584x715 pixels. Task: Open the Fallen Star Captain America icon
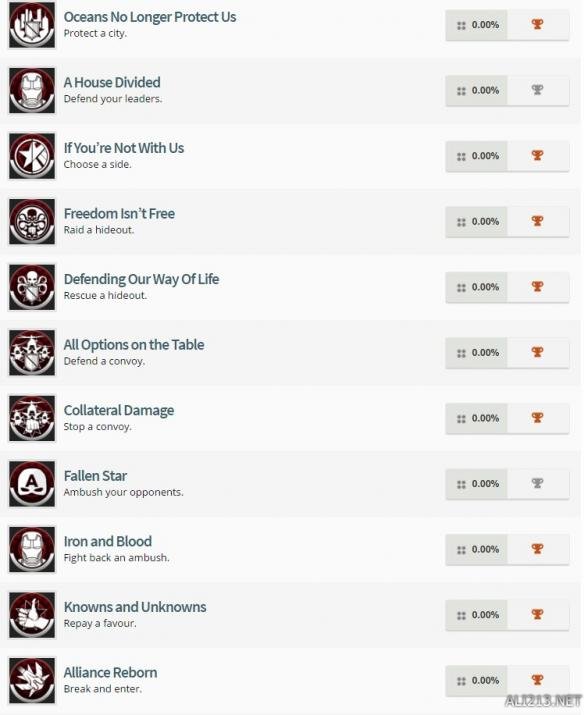pyautogui.click(x=32, y=484)
